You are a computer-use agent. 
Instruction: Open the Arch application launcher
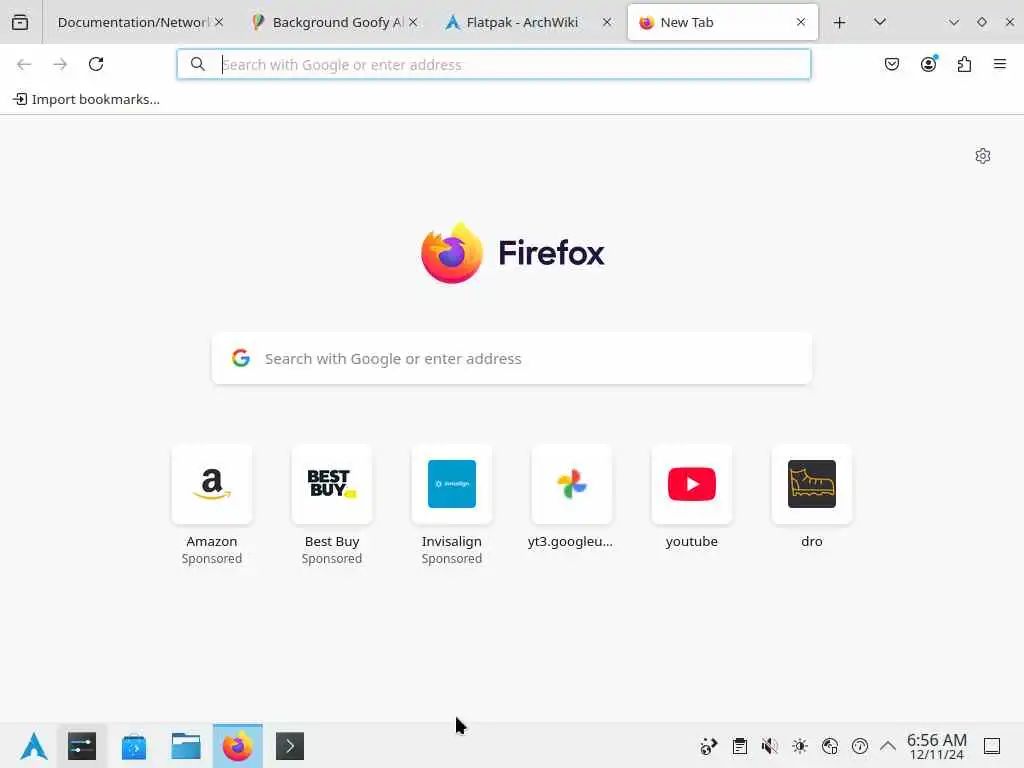pyautogui.click(x=34, y=746)
